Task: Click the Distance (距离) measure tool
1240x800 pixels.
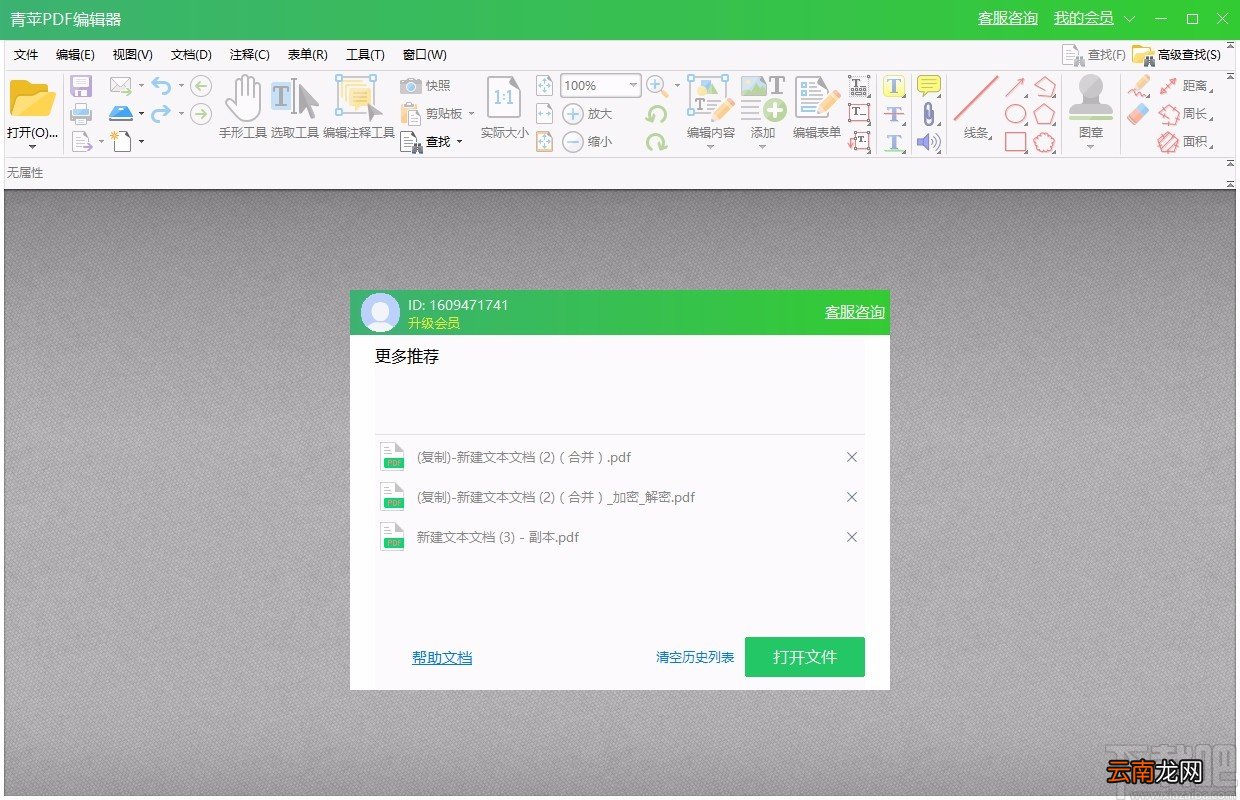Action: click(1184, 86)
